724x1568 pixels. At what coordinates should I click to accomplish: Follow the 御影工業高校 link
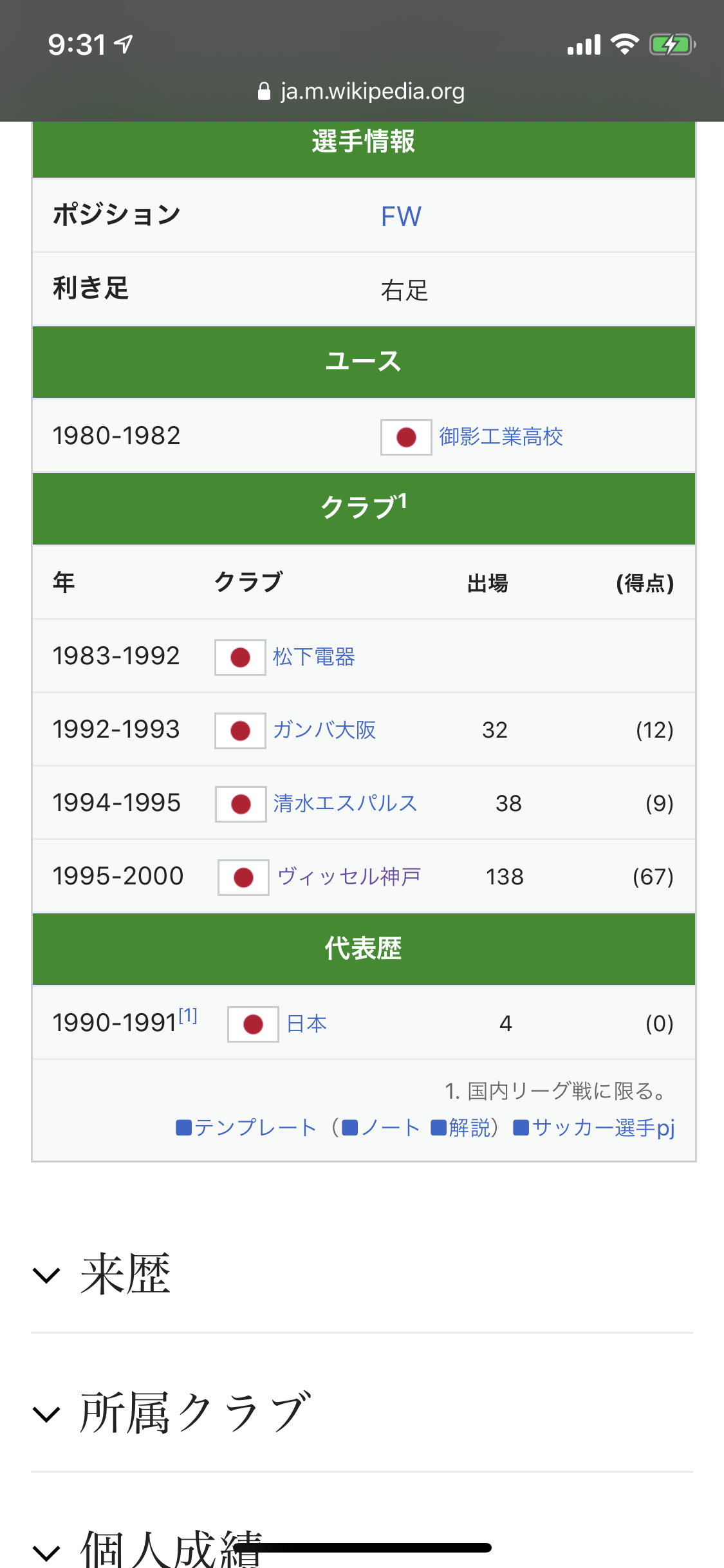pyautogui.click(x=501, y=436)
